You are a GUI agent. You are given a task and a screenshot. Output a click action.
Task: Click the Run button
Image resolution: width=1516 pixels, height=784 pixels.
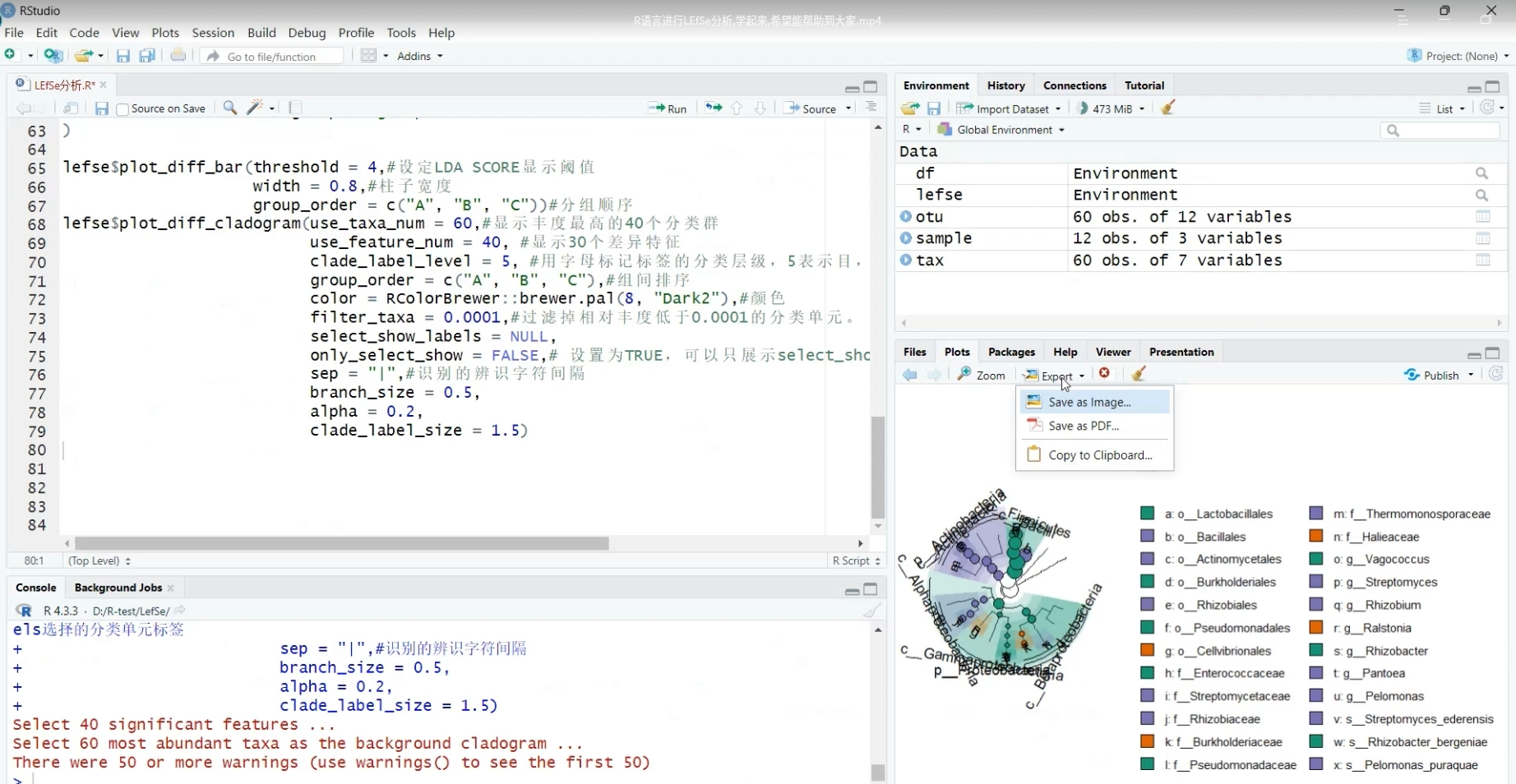coord(668,108)
